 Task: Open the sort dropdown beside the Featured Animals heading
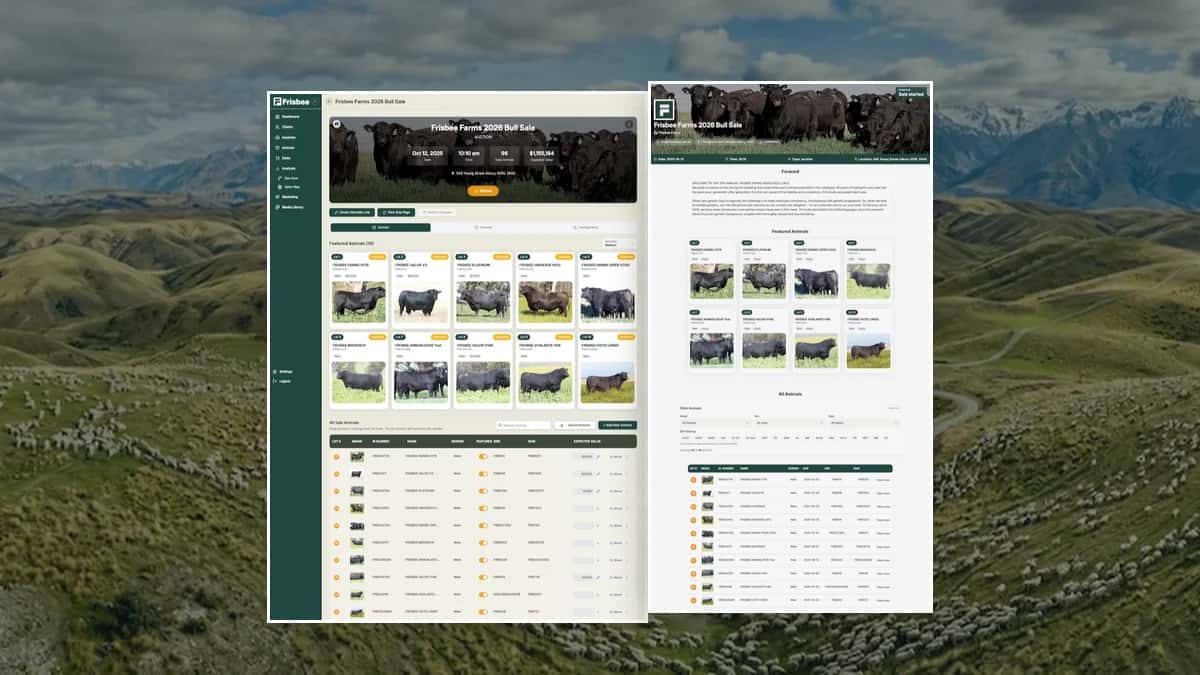point(618,243)
